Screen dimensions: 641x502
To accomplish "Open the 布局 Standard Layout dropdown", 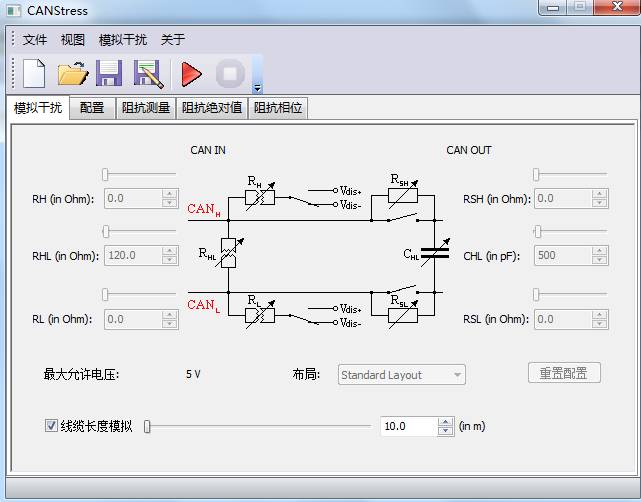I will coord(402,375).
